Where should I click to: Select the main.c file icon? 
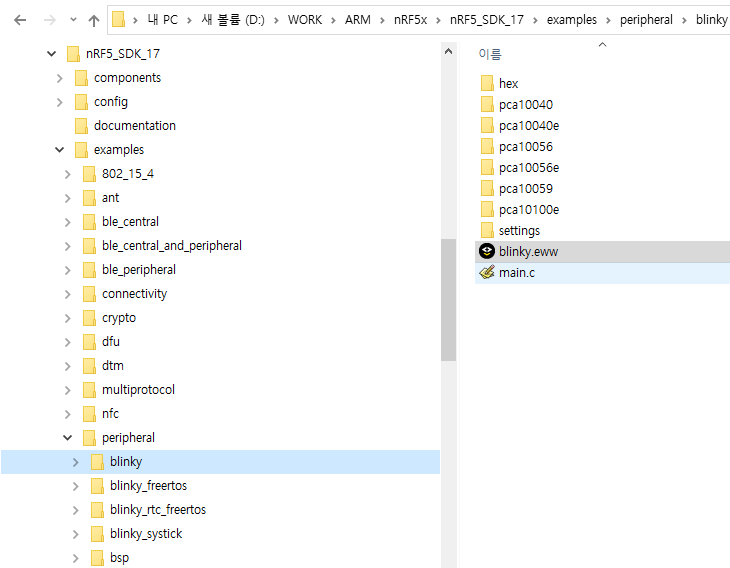point(487,272)
